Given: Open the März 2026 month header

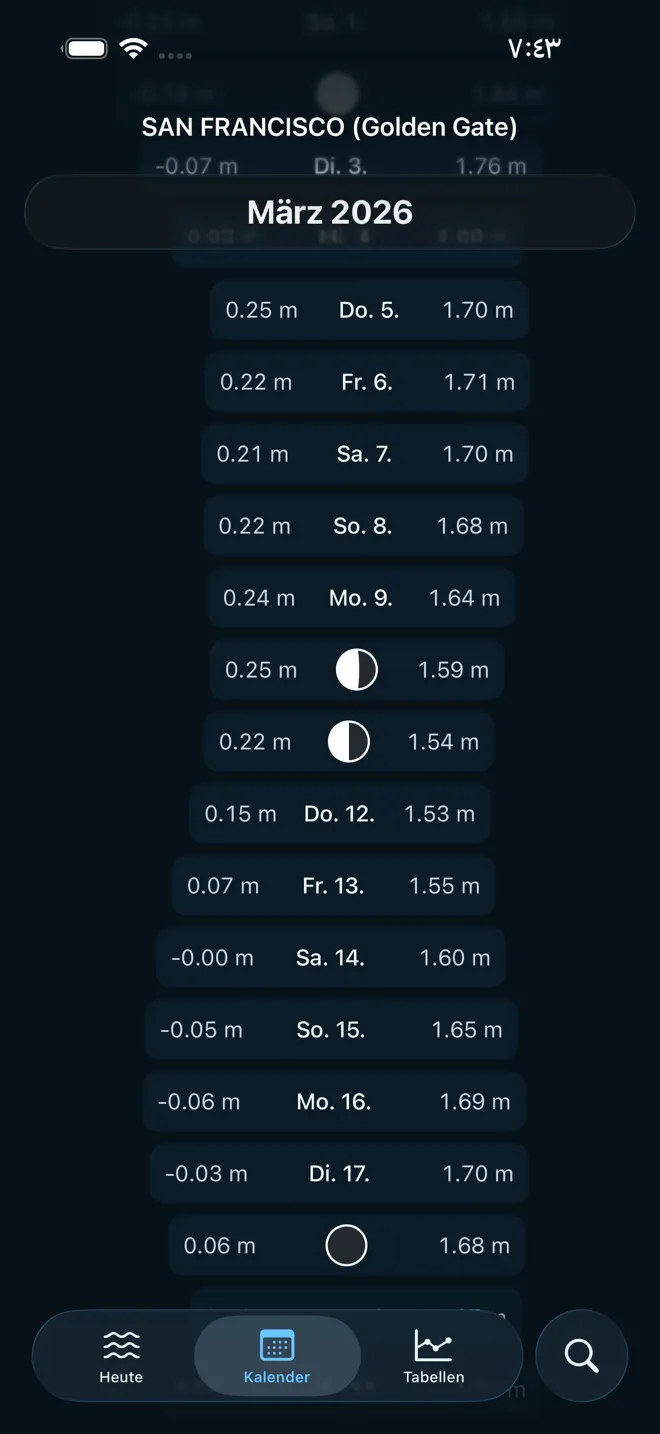Looking at the screenshot, I should [x=330, y=212].
